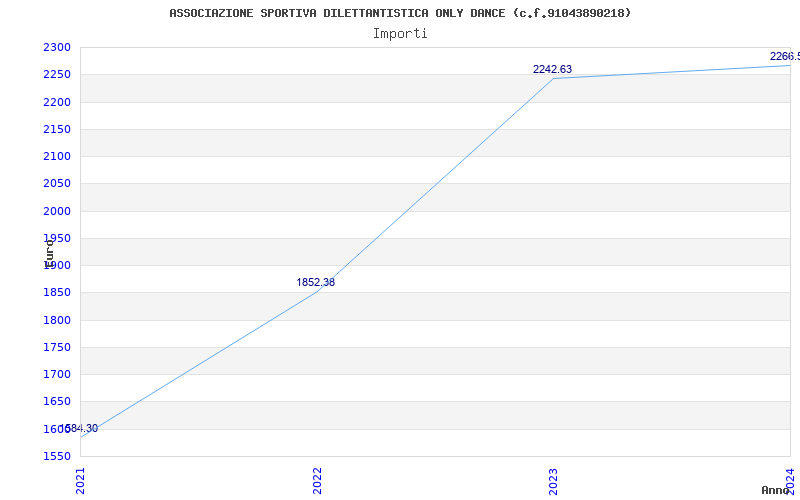Click the 2300 y-axis tick label
Image resolution: width=800 pixels, height=500 pixels.
tap(57, 47)
